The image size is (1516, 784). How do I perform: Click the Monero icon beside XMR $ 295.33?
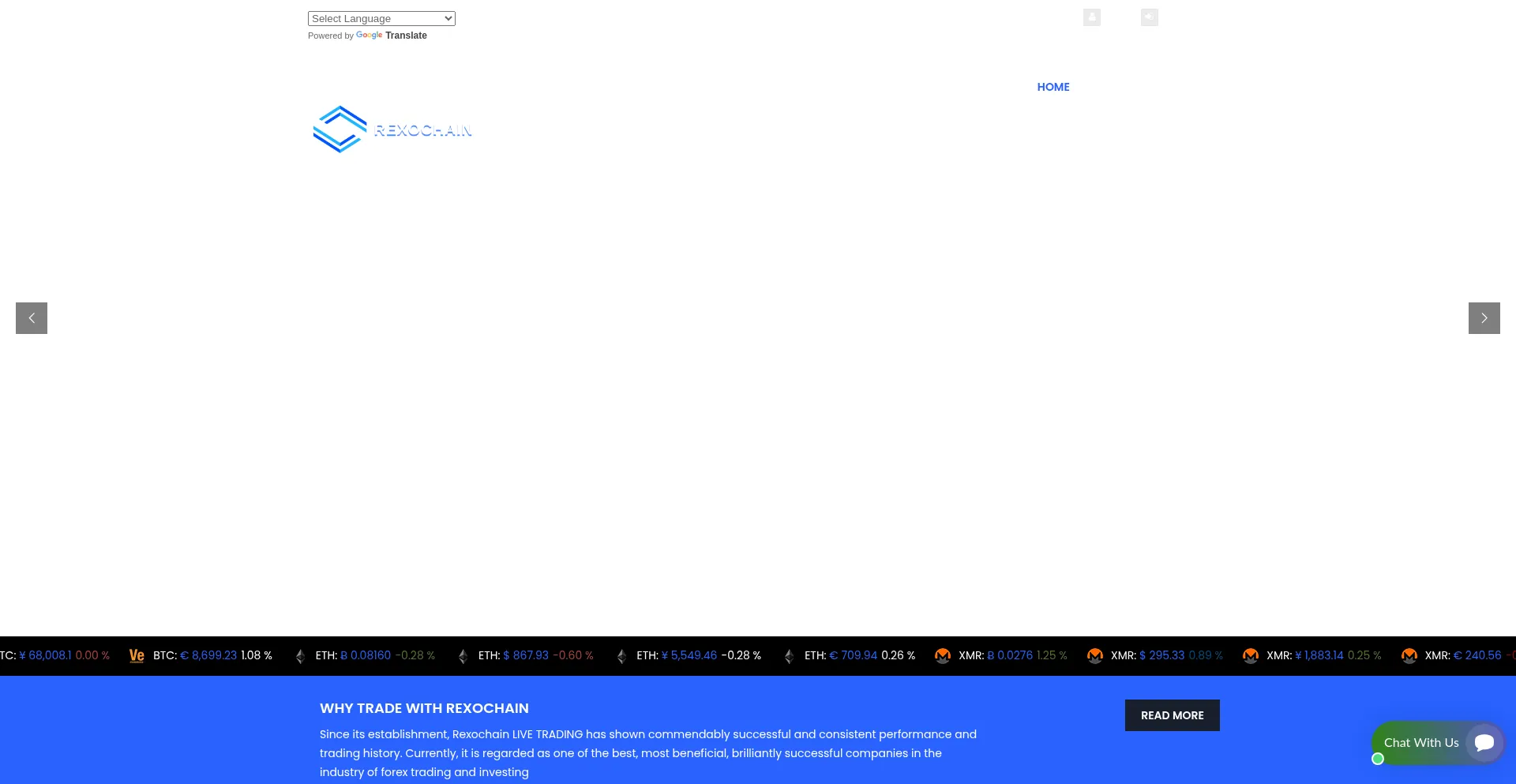pyautogui.click(x=1095, y=656)
